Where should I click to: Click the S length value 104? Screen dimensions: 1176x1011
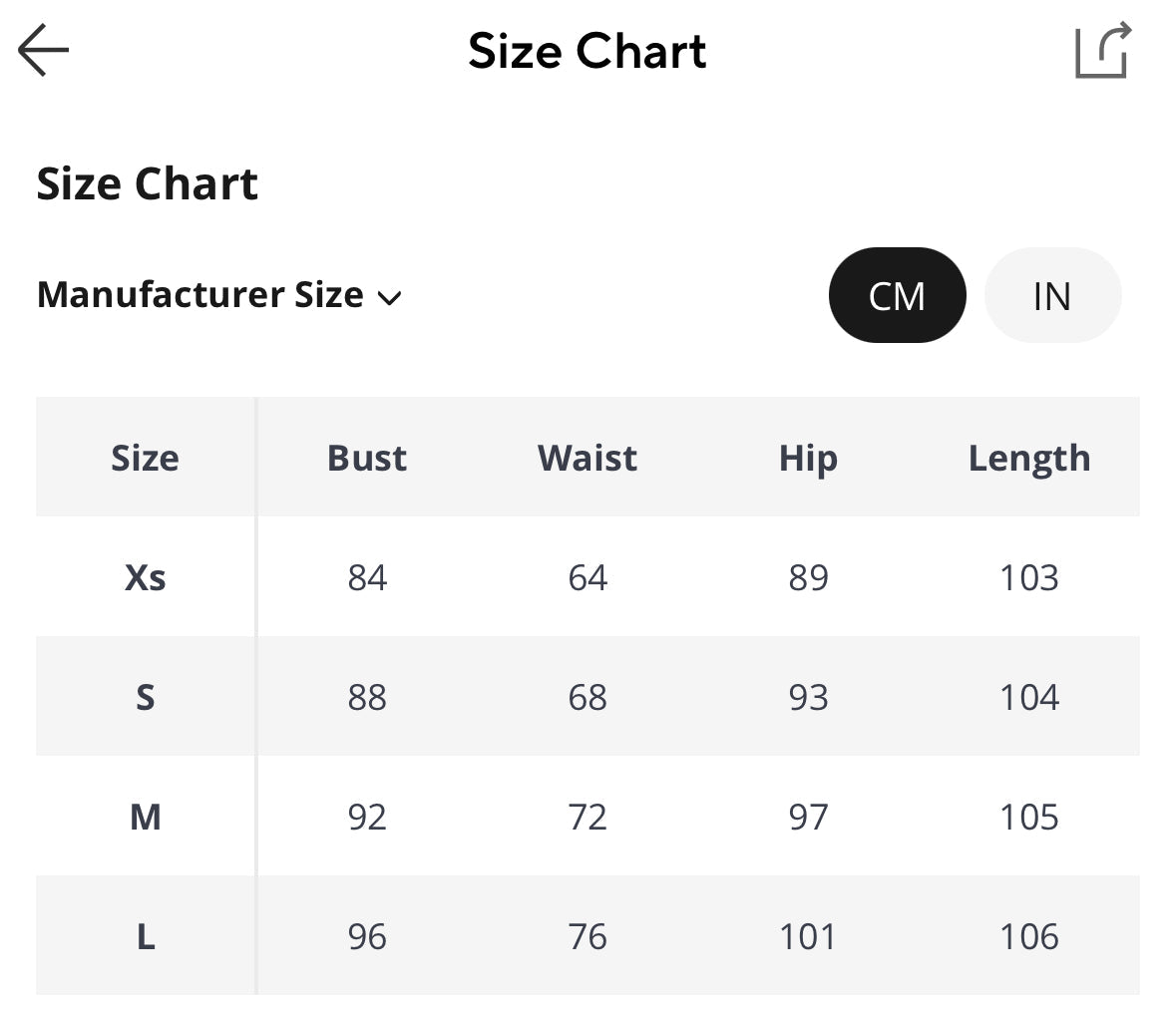tap(1029, 697)
